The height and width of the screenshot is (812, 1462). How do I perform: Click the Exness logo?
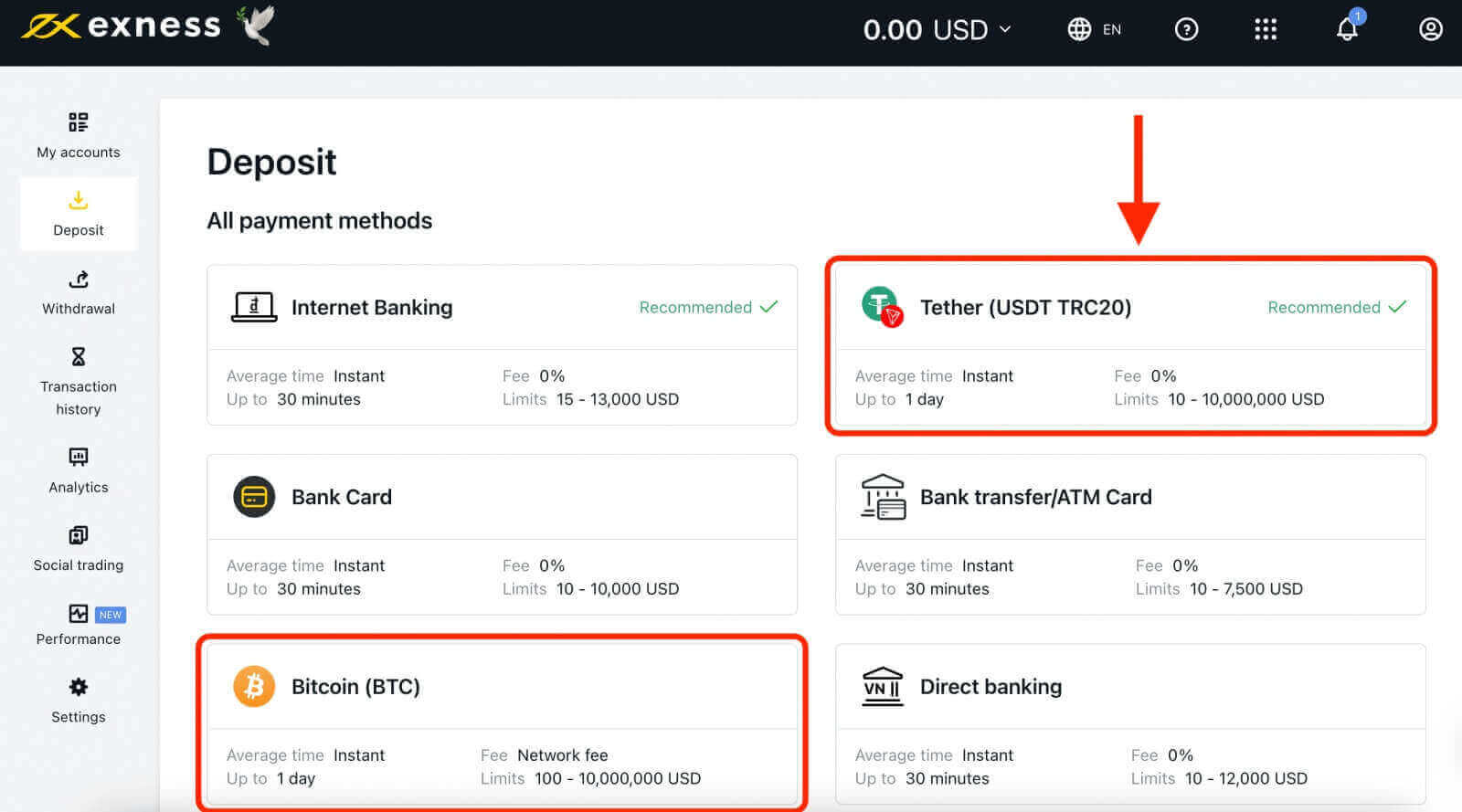coord(122,26)
